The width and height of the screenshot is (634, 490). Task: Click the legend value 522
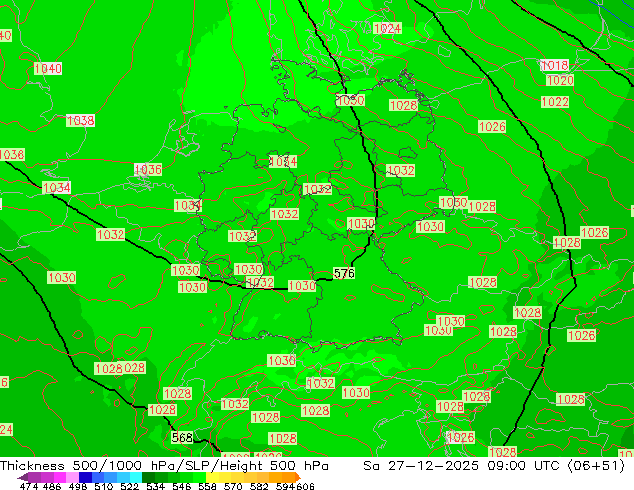[x=129, y=486]
